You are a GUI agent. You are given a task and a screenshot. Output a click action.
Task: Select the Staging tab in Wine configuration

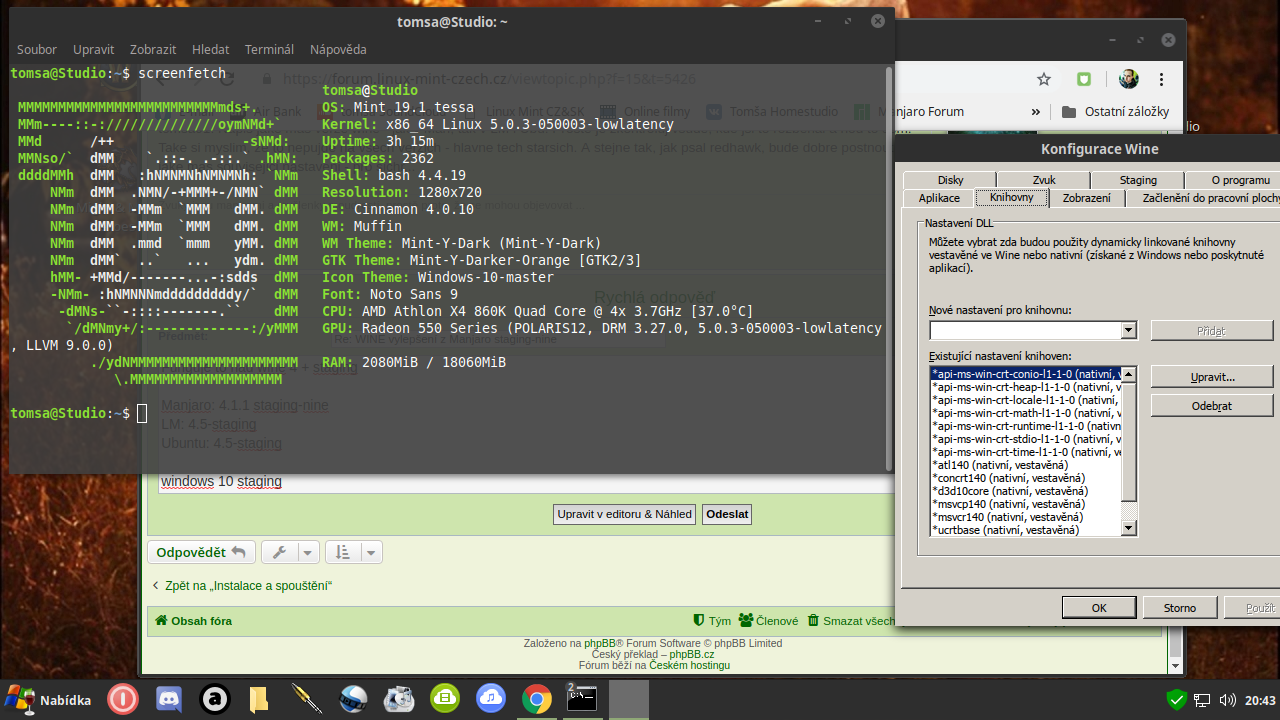(x=1138, y=180)
